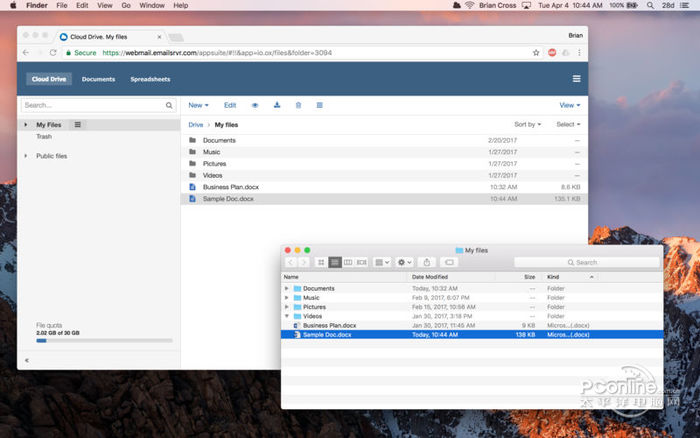Click the search magnifier in Drive sidebar
This screenshot has height=438, width=700.
click(x=169, y=105)
